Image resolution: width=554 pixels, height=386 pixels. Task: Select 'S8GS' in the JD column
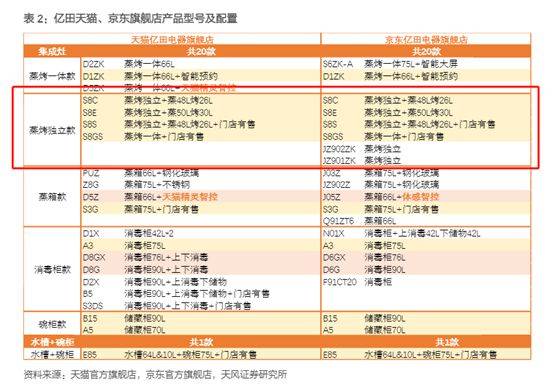point(333,137)
